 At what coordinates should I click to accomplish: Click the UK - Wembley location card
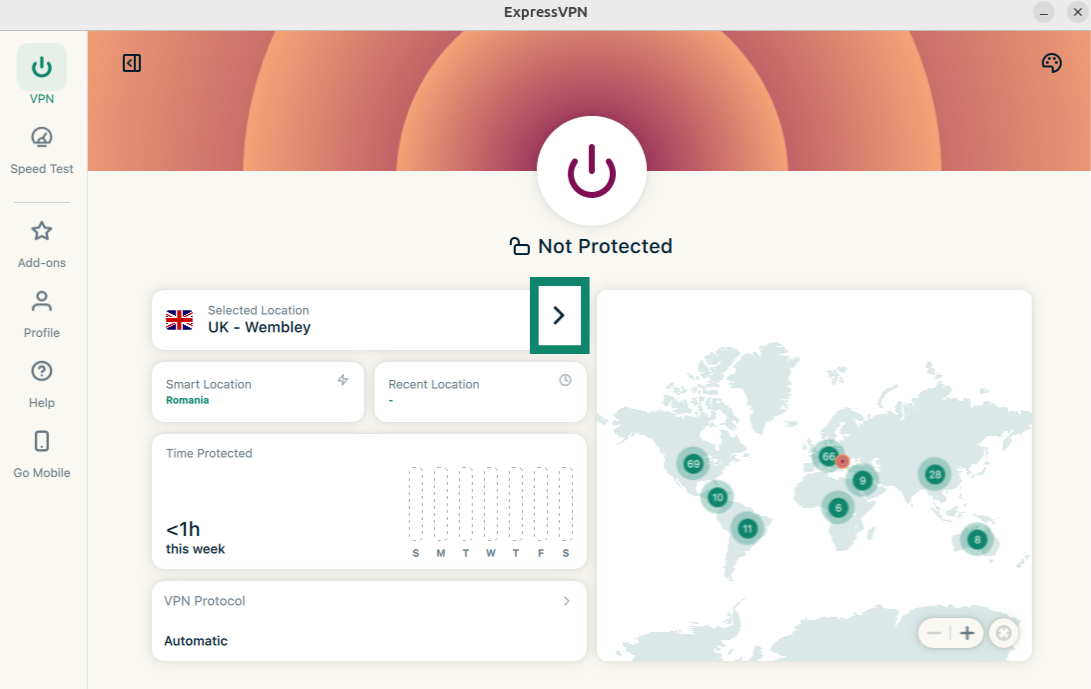[340, 320]
